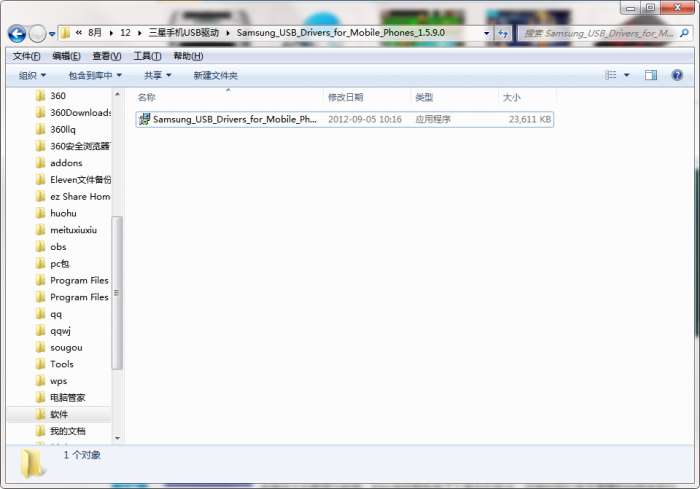Screen dimensions: 700x489
Task: Open the view options dropdown arrow
Action: click(627, 75)
